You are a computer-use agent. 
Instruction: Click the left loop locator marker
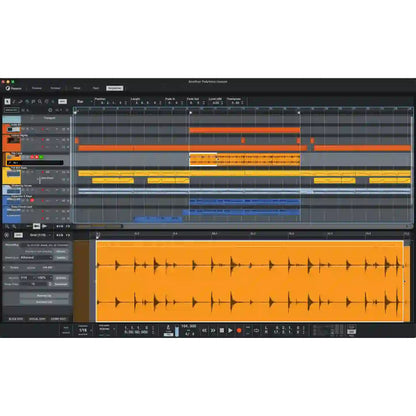coord(190,113)
